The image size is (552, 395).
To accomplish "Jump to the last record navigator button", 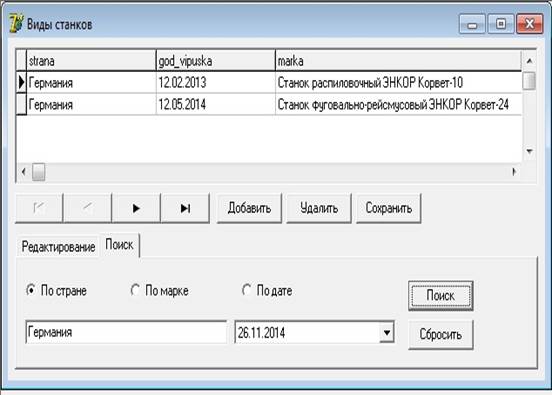I will pyautogui.click(x=185, y=208).
